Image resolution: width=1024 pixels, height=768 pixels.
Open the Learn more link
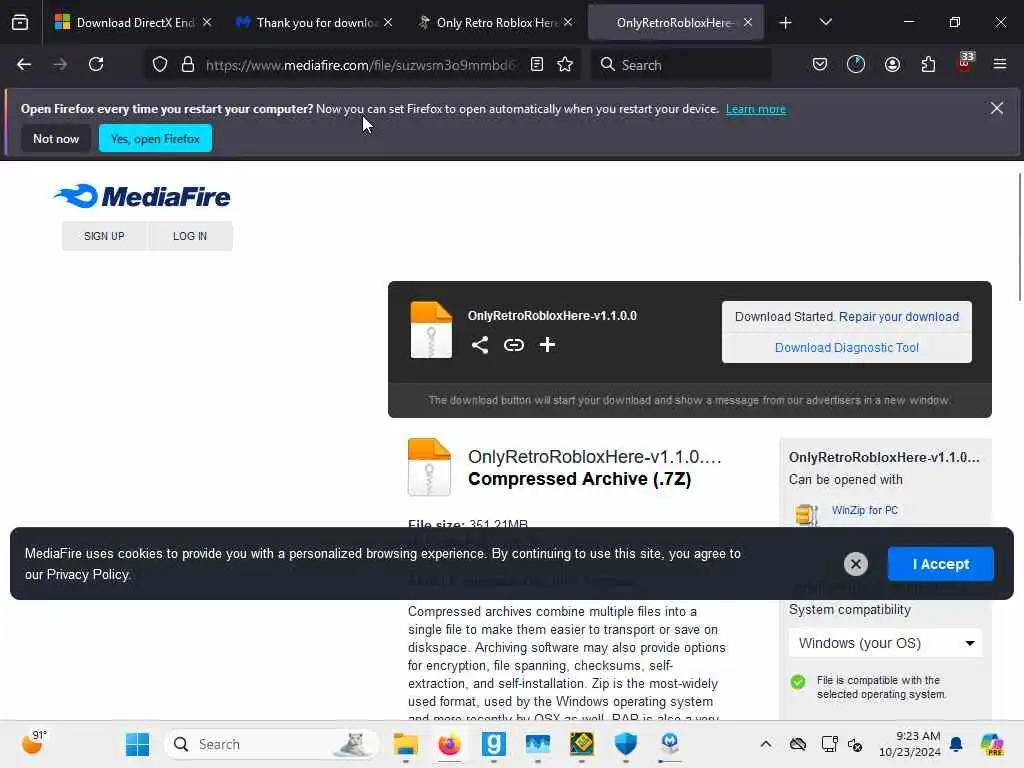click(756, 109)
